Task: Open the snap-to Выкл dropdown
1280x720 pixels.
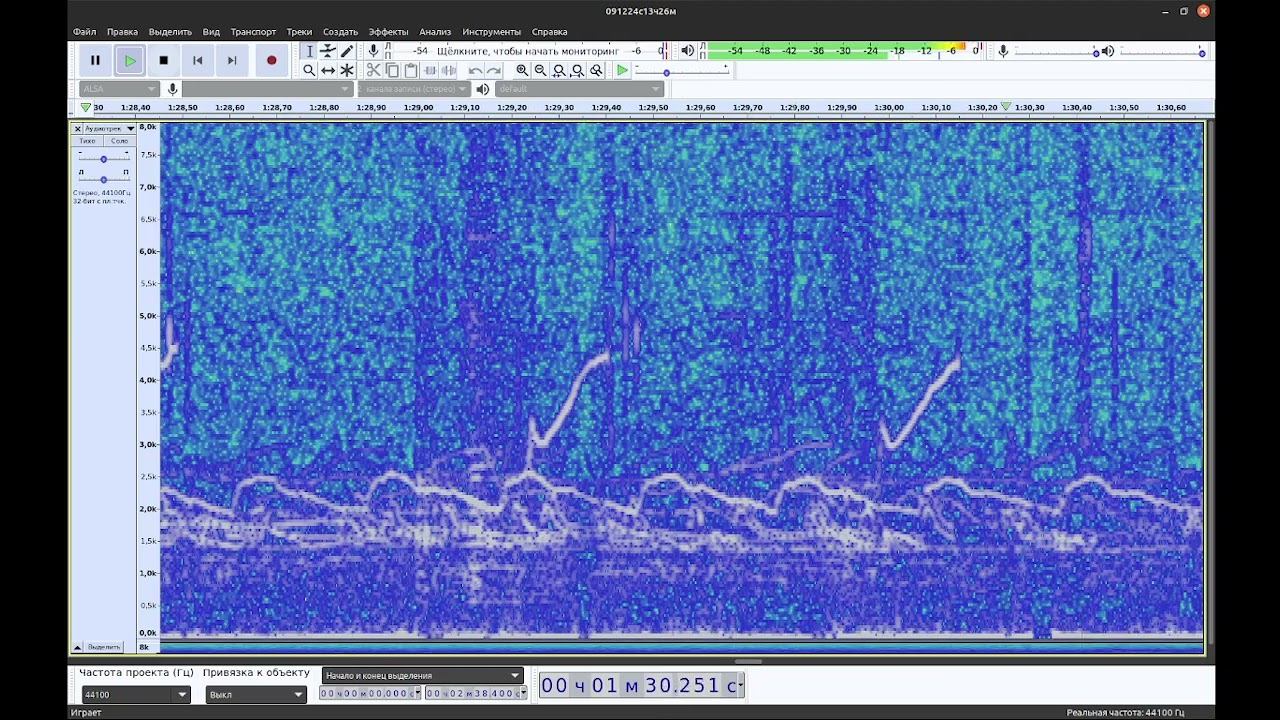Action: pos(256,695)
